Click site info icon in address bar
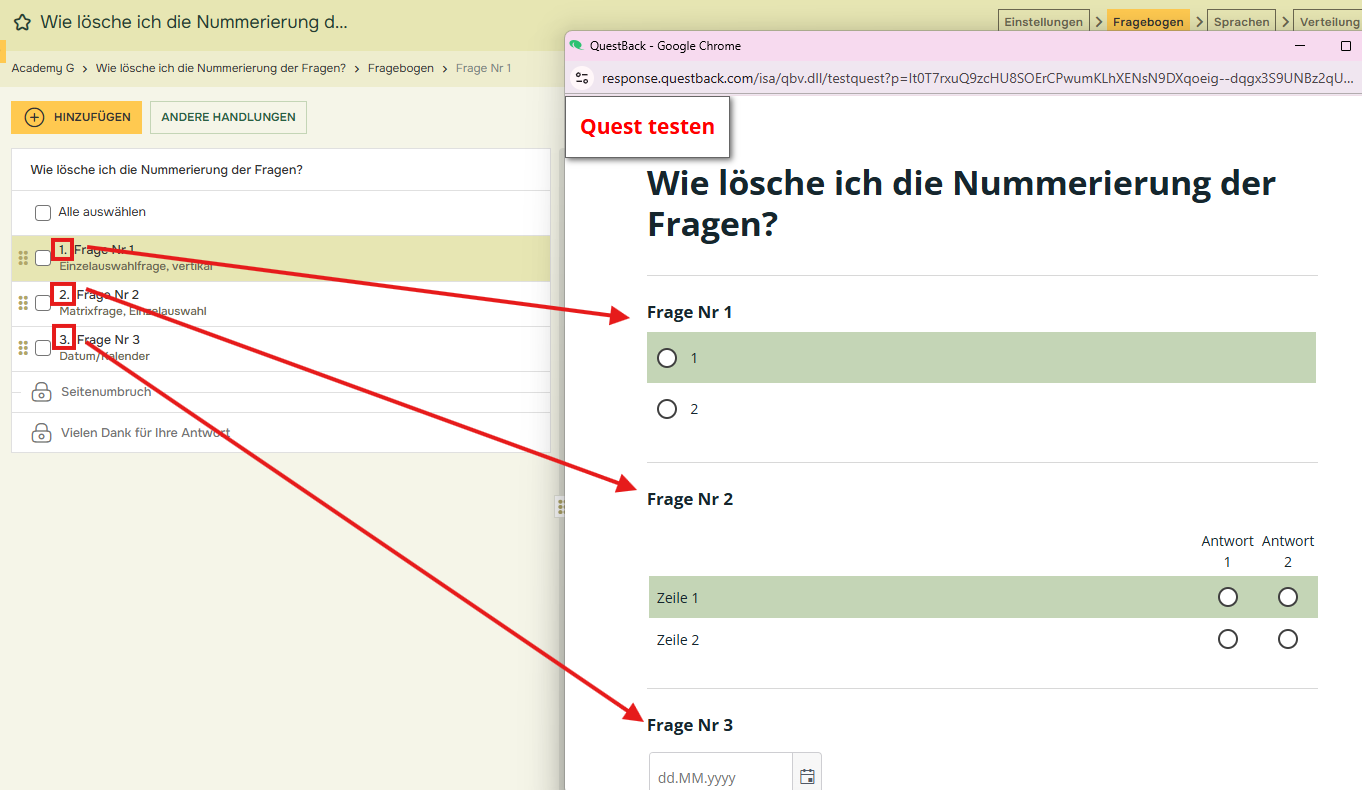 582,78
